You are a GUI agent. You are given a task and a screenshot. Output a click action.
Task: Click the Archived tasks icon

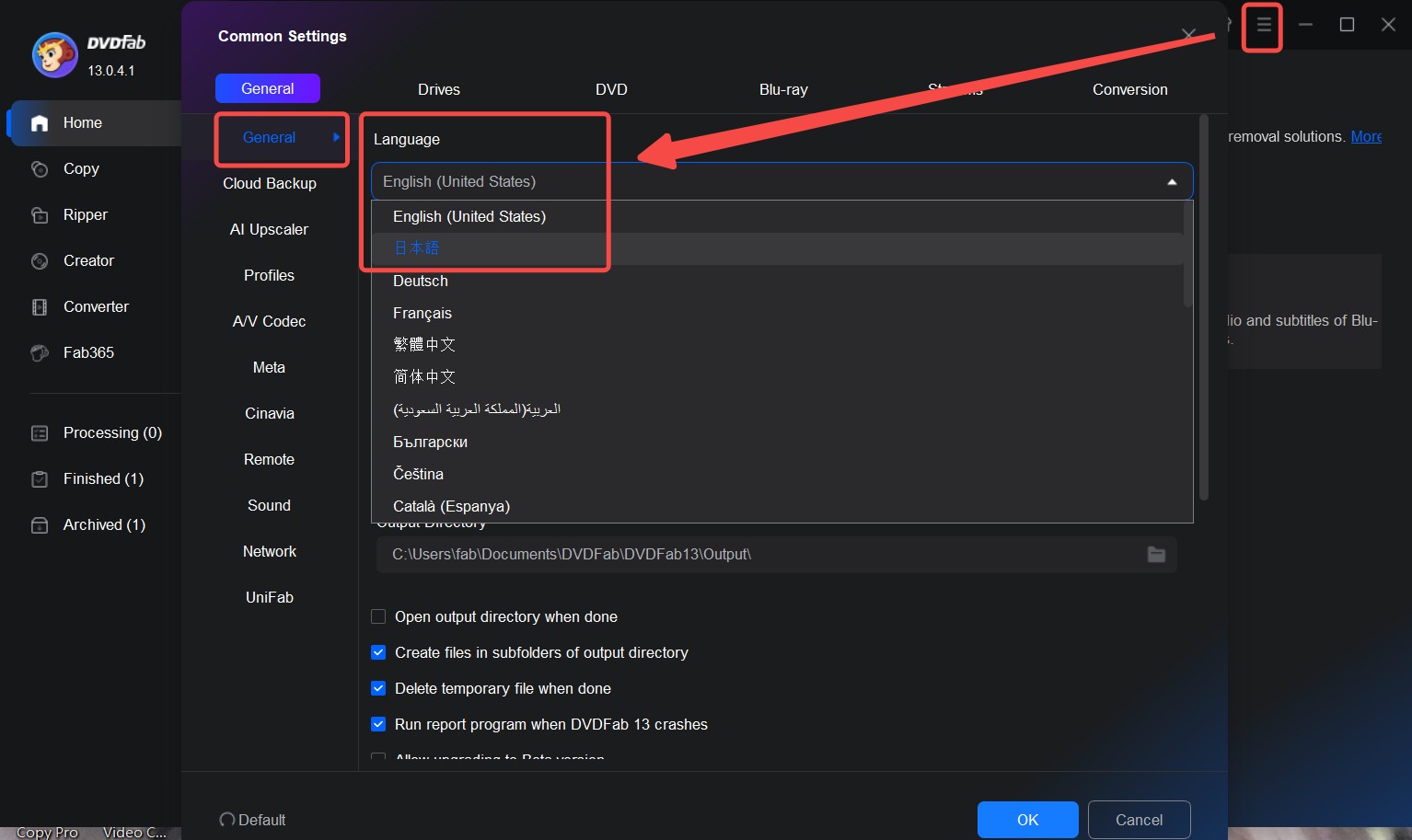40,525
